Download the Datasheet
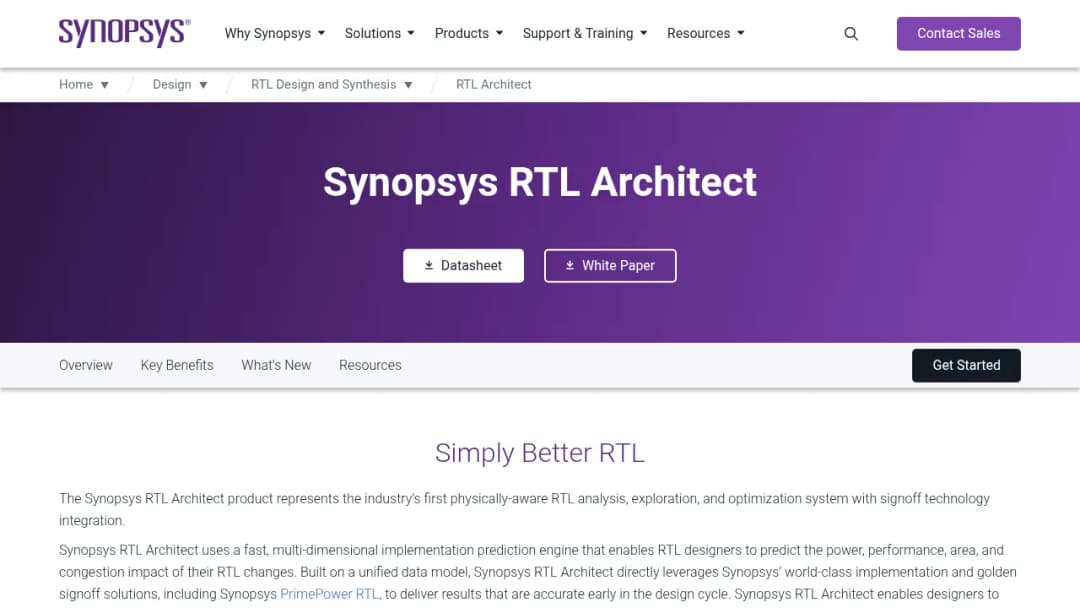The width and height of the screenshot is (1080, 608). coord(463,266)
